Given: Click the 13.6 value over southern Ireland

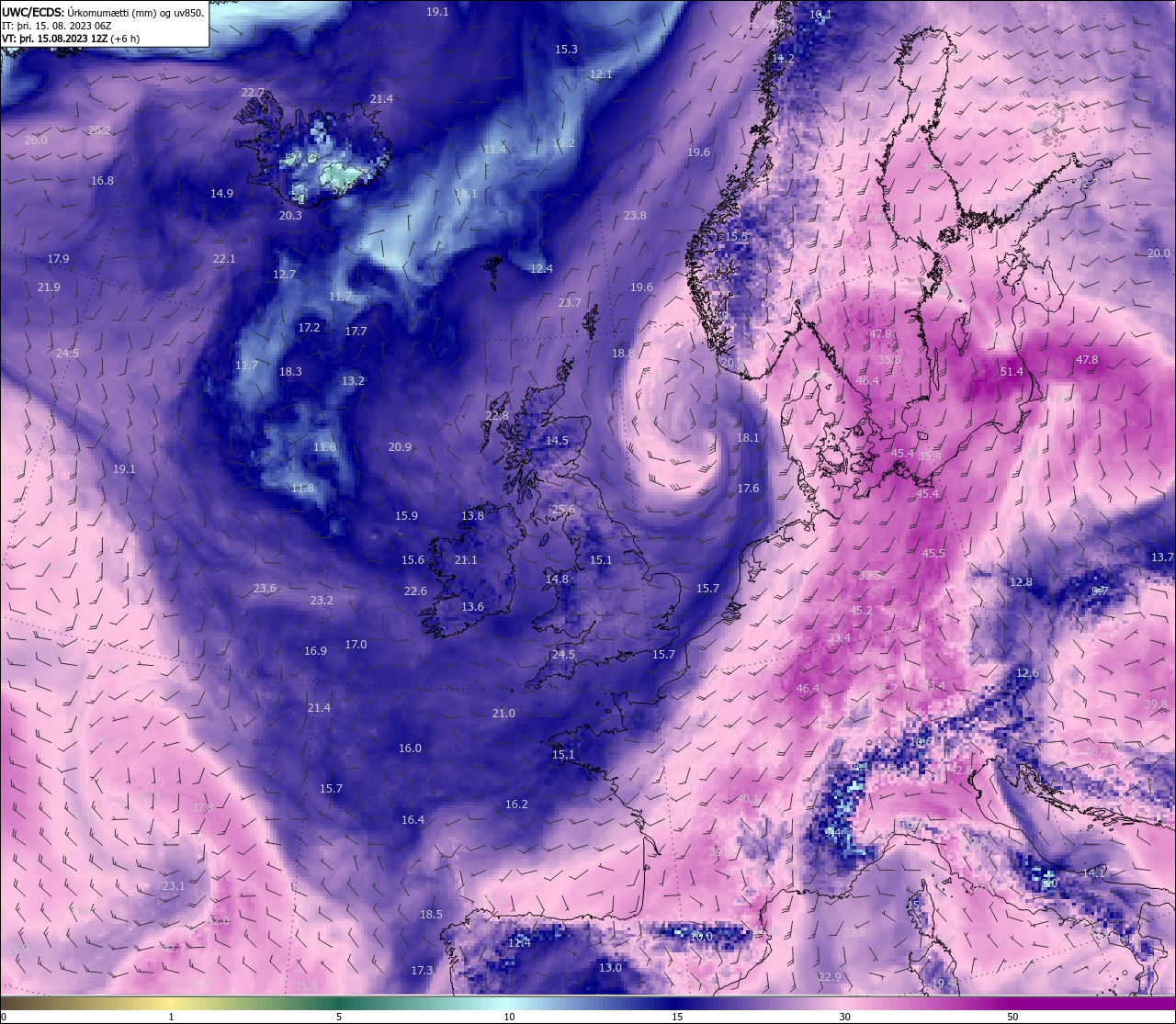Looking at the screenshot, I should 472,606.
